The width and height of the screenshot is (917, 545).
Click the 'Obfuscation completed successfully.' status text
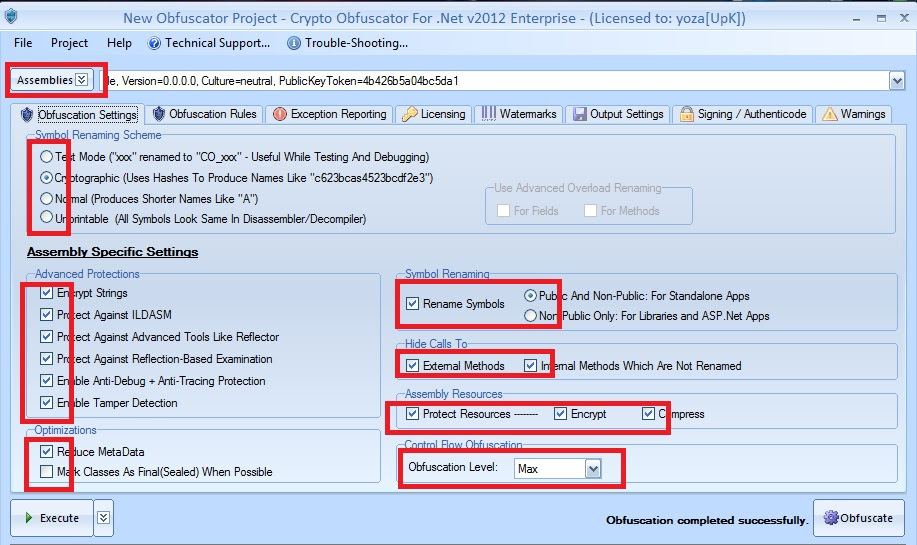[x=706, y=520]
